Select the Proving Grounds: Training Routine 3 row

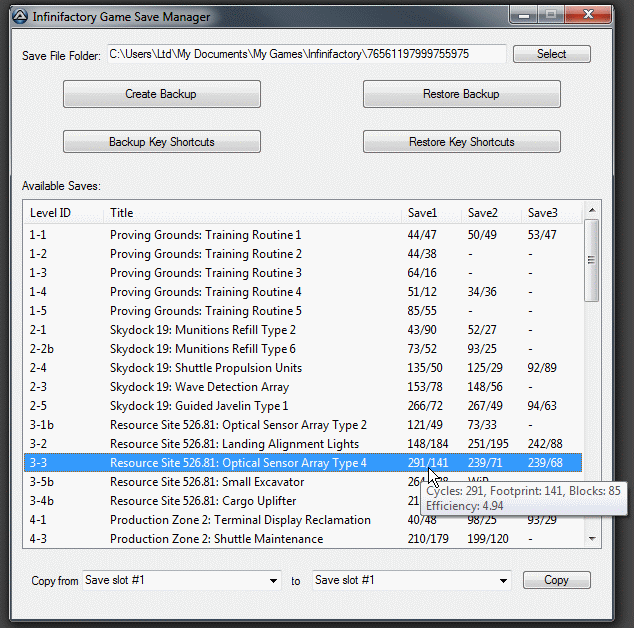303,273
